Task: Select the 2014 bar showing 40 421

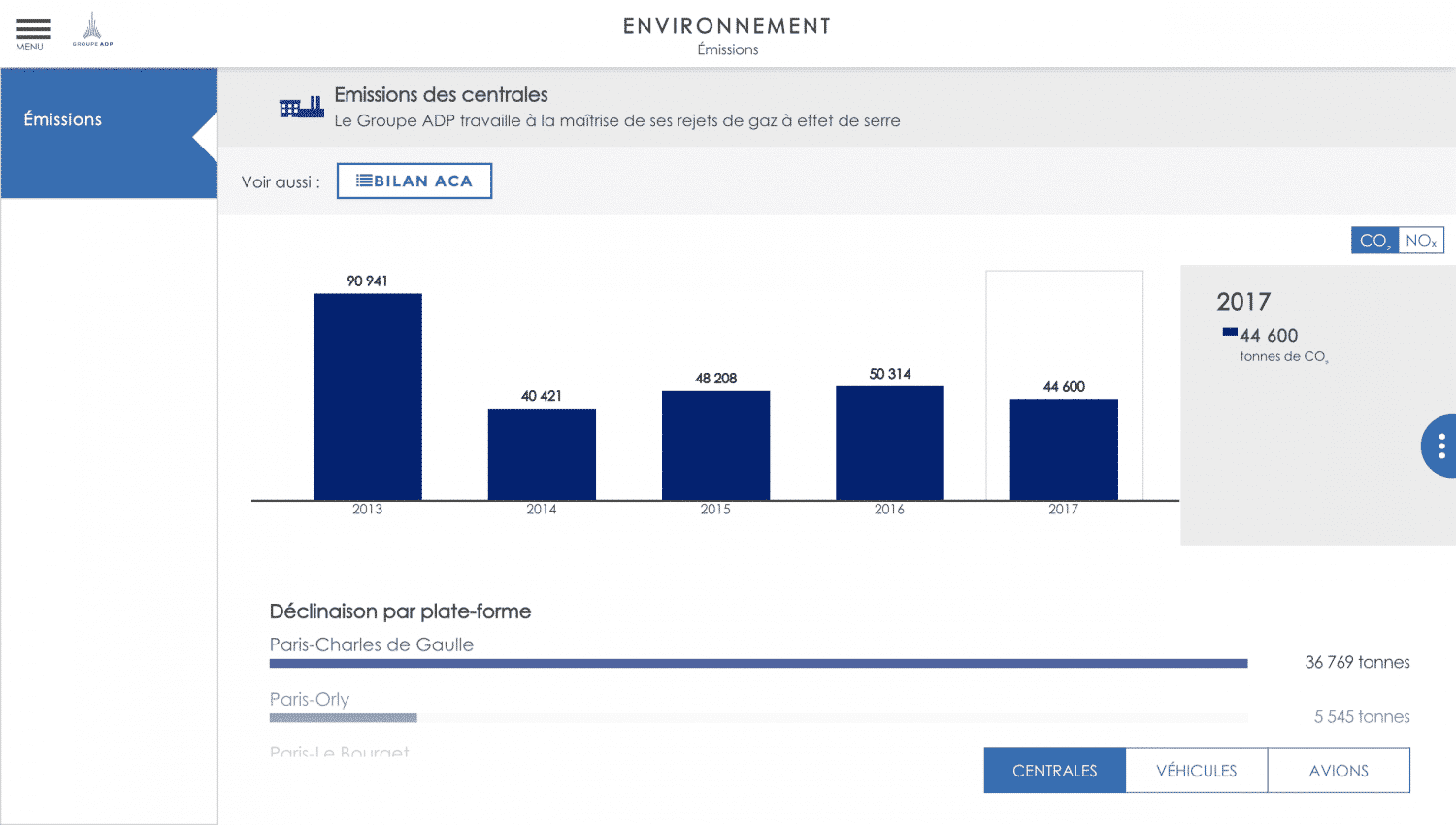Action: [542, 454]
